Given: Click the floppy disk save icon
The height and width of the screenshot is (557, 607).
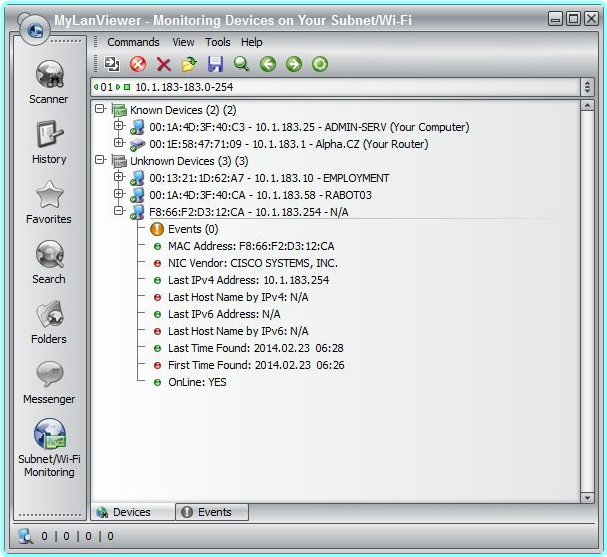Looking at the screenshot, I should 215,64.
